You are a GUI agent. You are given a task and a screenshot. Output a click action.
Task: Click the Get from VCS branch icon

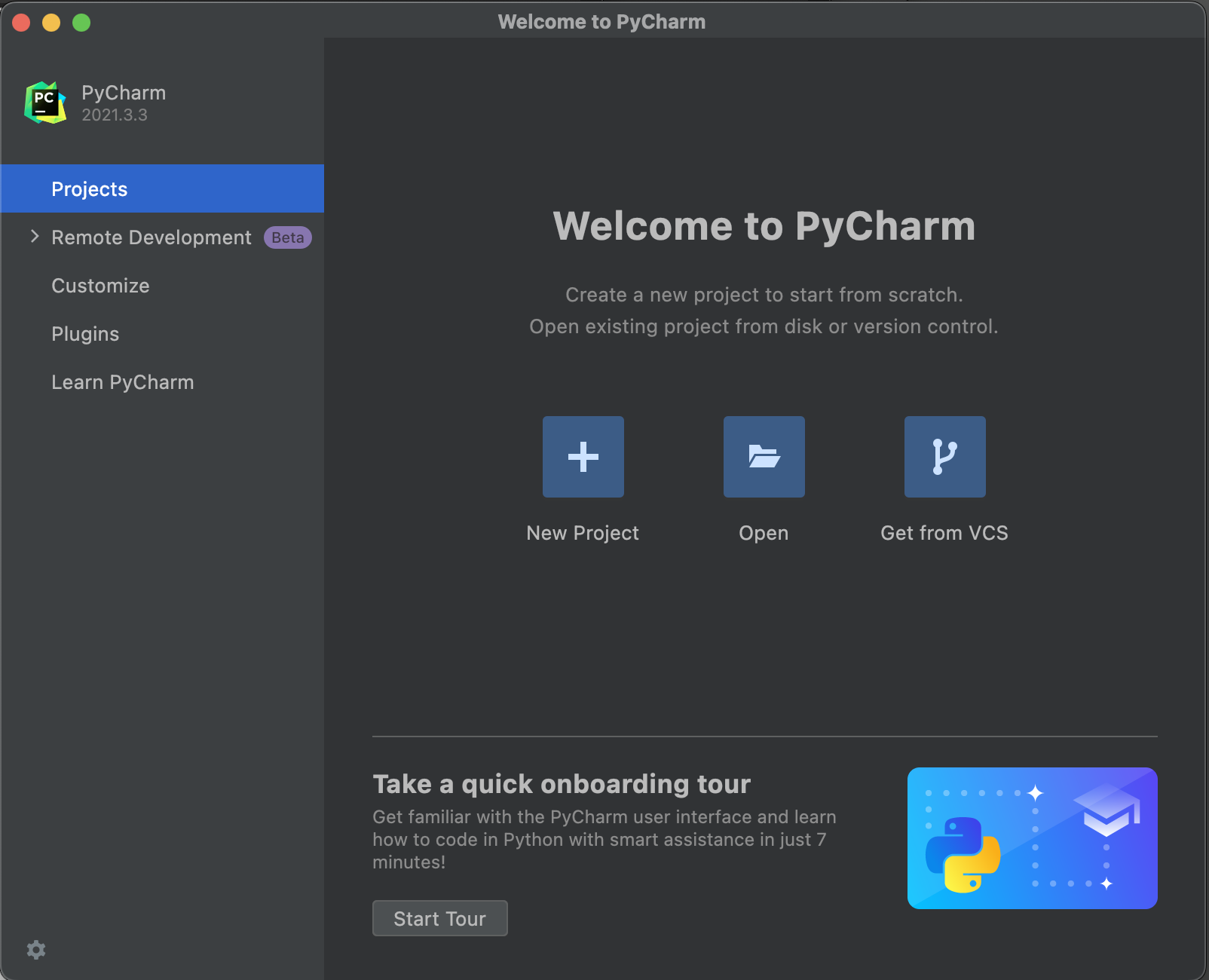(945, 457)
